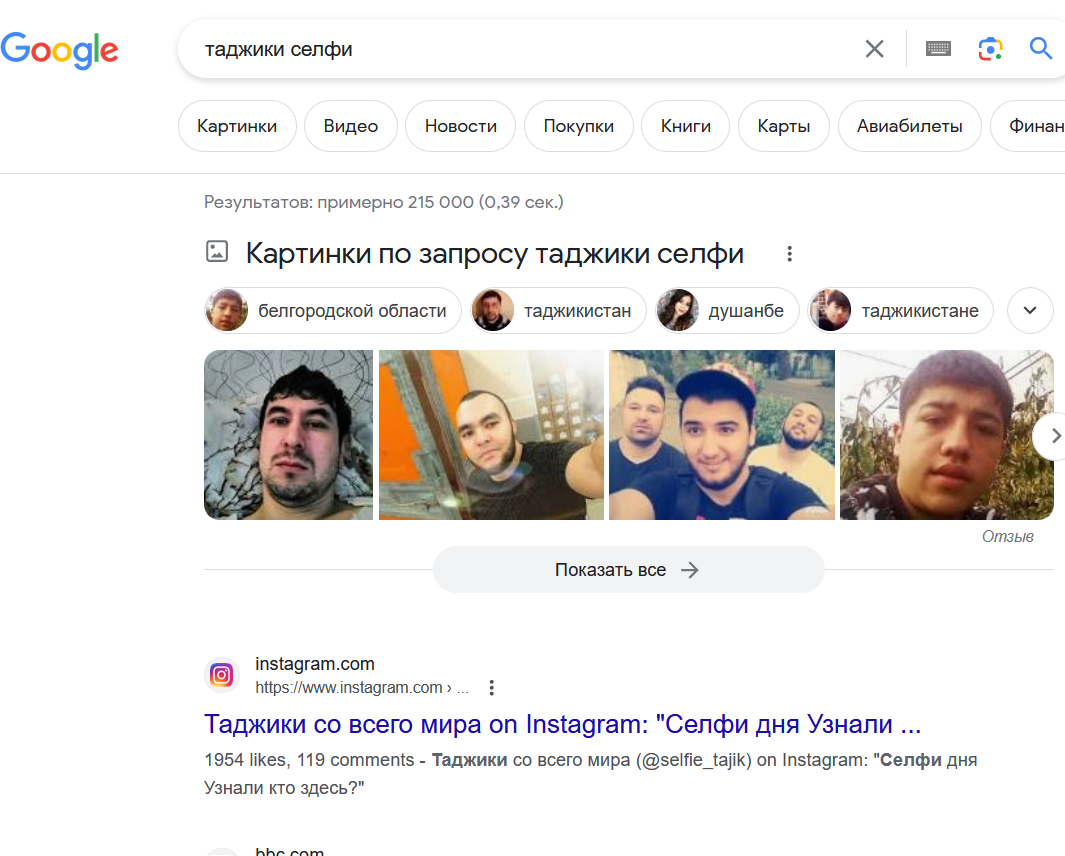
Task: Select the душанбе filter chip
Action: click(727, 310)
